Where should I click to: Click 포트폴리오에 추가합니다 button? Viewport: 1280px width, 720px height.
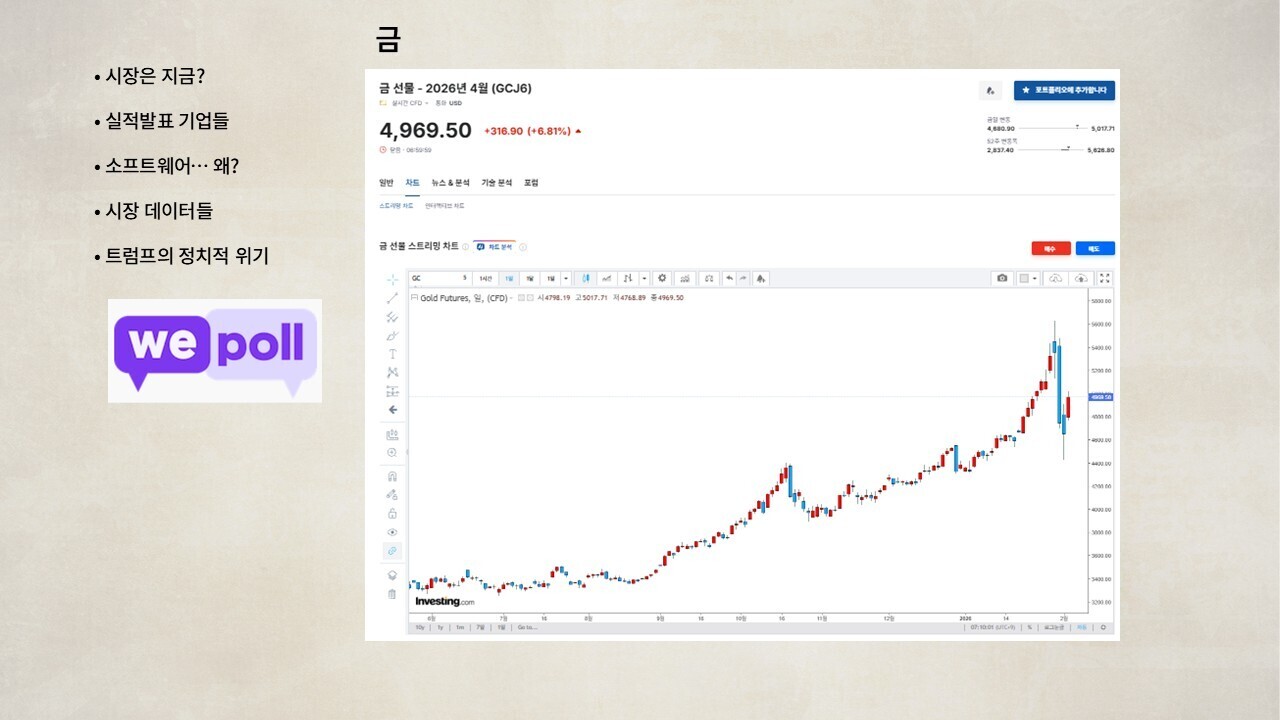tap(1064, 90)
